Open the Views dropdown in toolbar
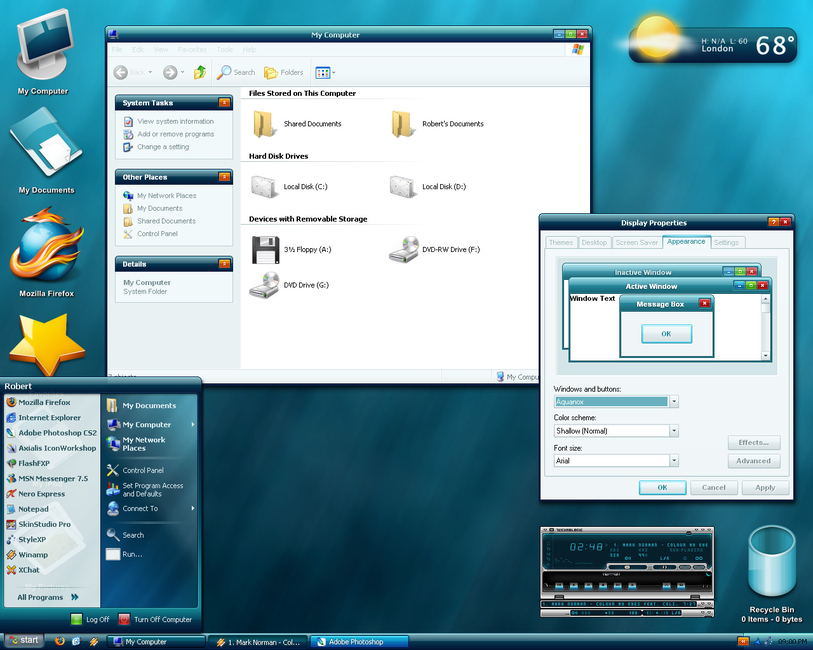Image resolution: width=813 pixels, height=650 pixels. [325, 73]
